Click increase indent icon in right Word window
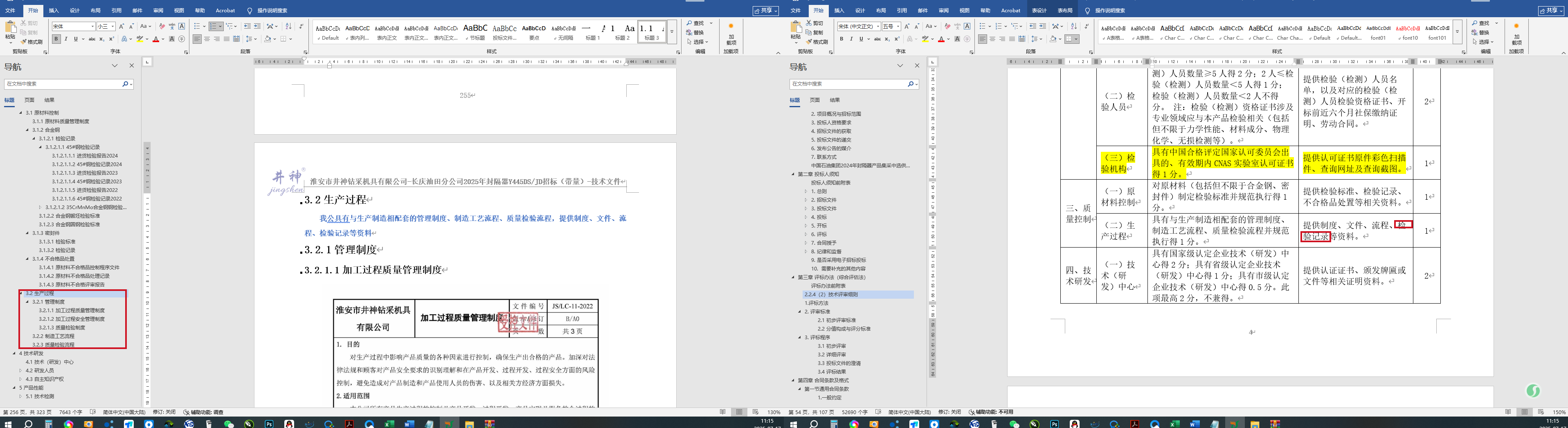The image size is (1568, 428). (x=1043, y=26)
